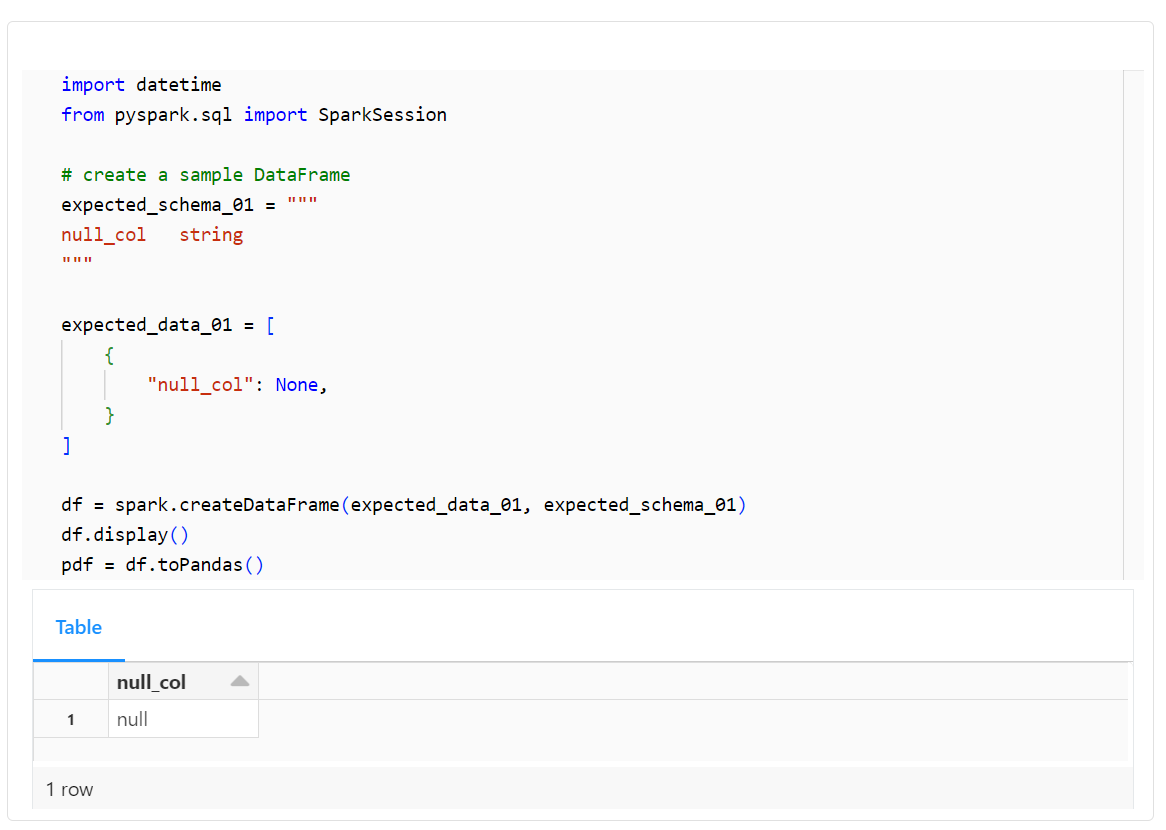Click the '1 row' status text
The height and width of the screenshot is (830, 1166).
tap(69, 789)
